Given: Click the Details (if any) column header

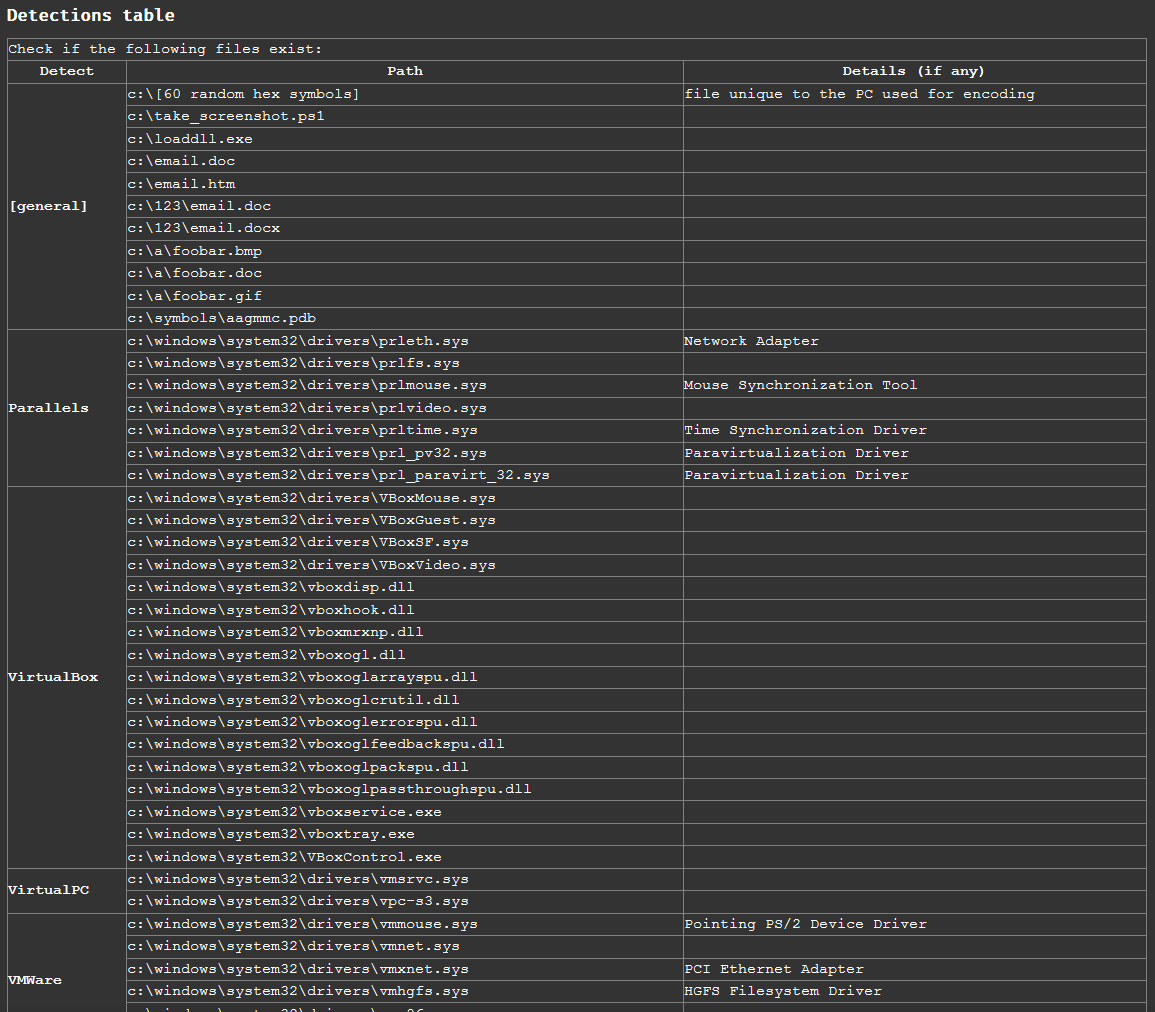Looking at the screenshot, I should point(913,71).
